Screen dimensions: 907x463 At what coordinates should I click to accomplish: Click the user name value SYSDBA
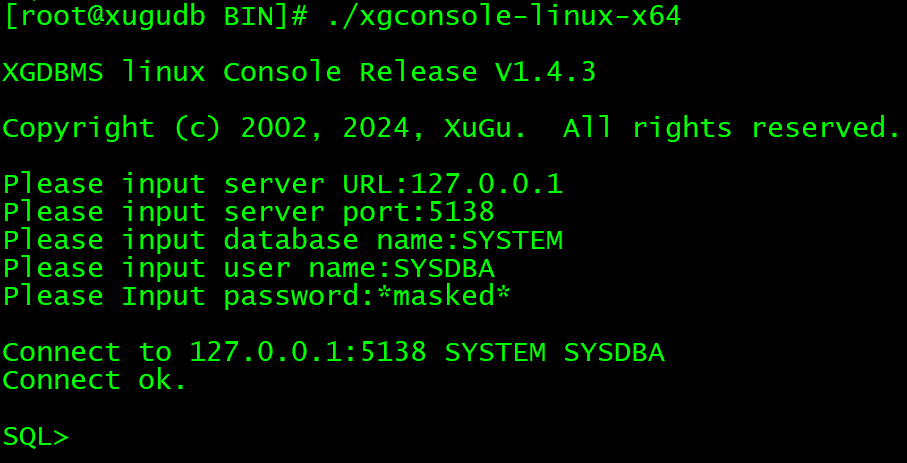pos(444,269)
